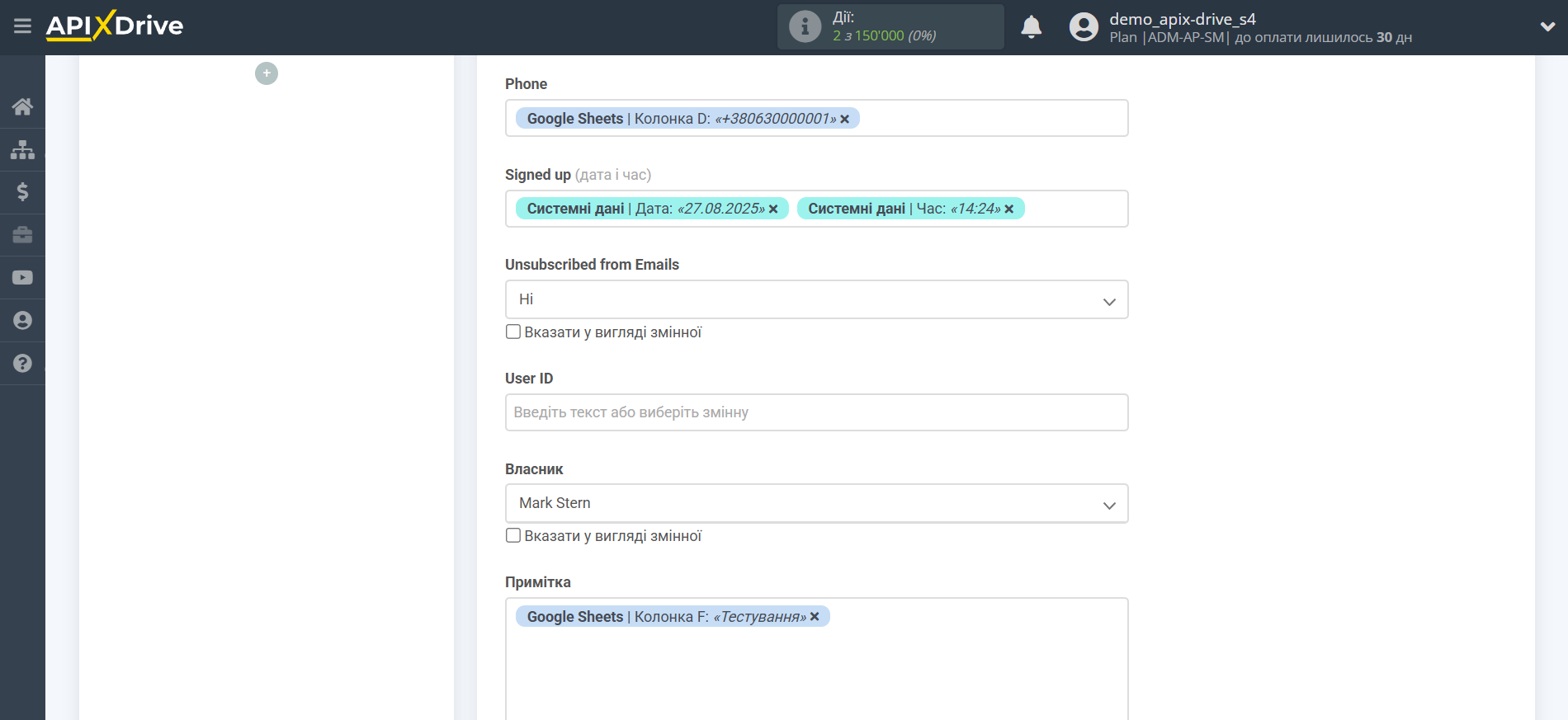Screen dimensions: 1568x720
Task: Open the hamburger menu
Action: pos(22,26)
